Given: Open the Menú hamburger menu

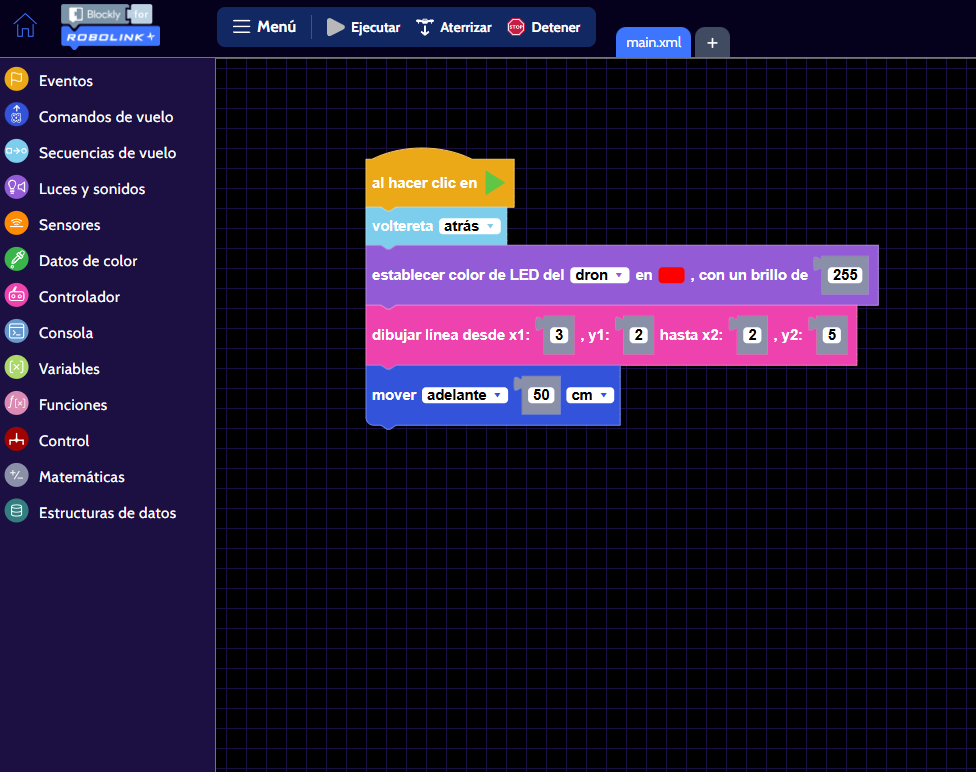Looking at the screenshot, I should pyautogui.click(x=264, y=27).
